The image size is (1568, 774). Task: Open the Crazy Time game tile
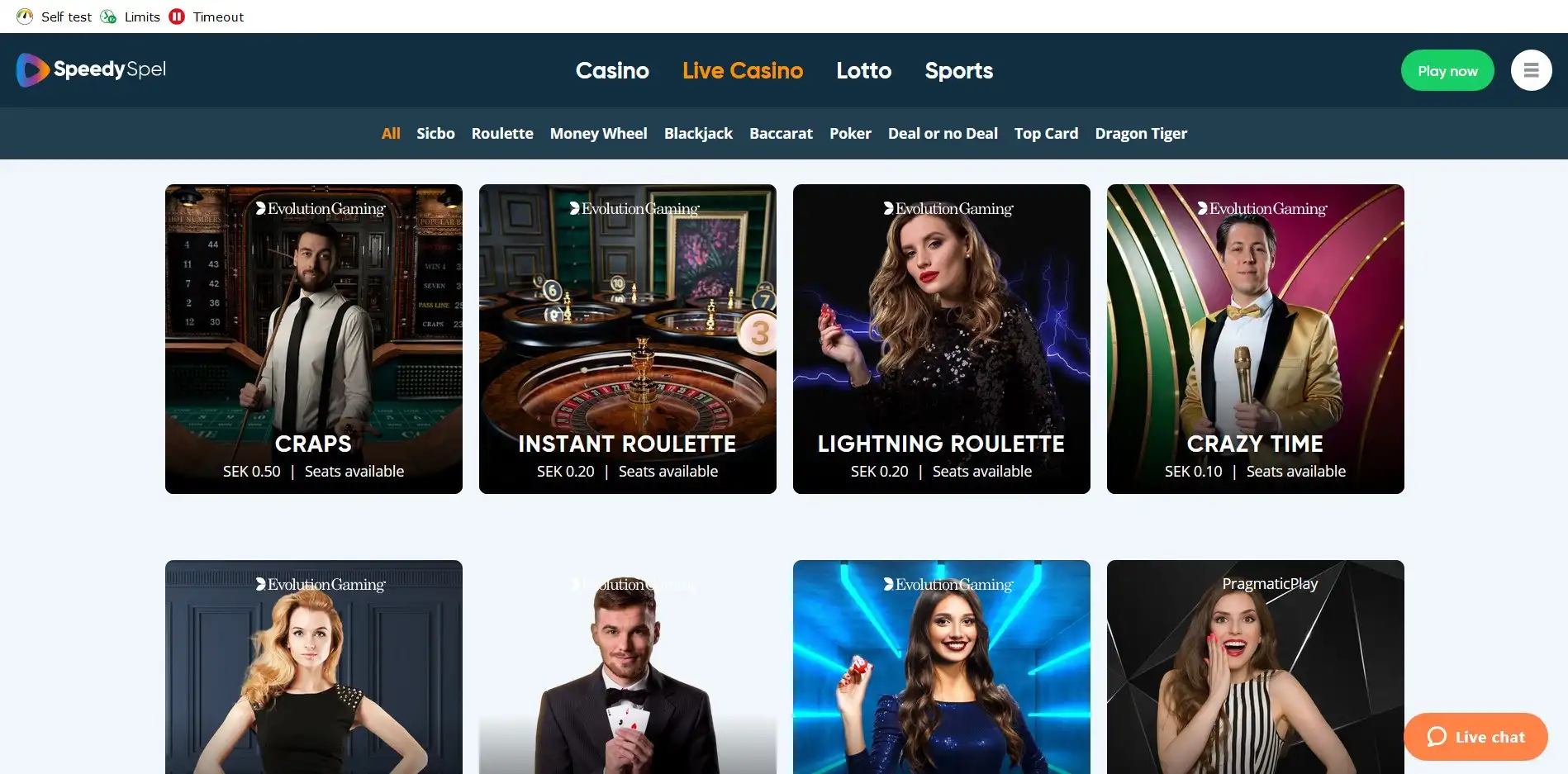(x=1256, y=339)
